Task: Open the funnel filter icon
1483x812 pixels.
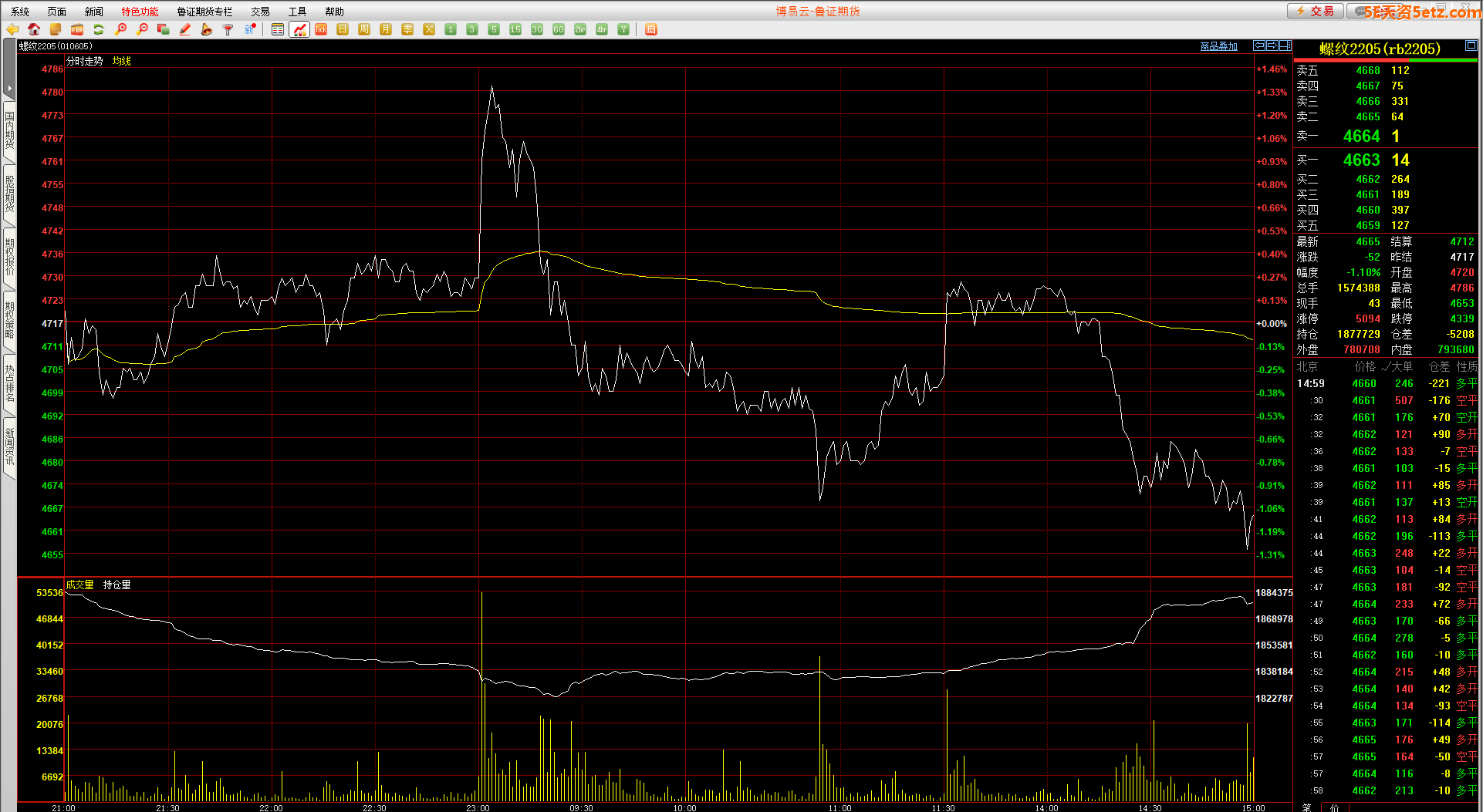Action: [x=228, y=29]
